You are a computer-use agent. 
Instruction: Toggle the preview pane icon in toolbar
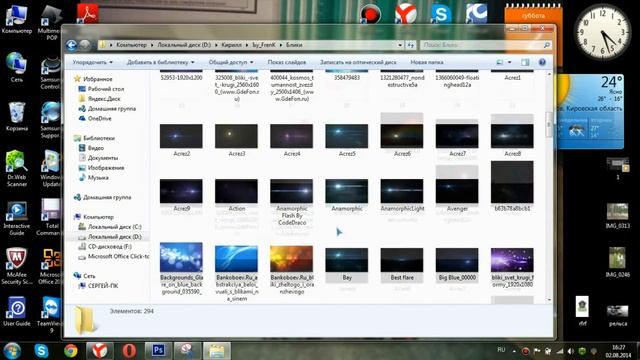[x=525, y=62]
